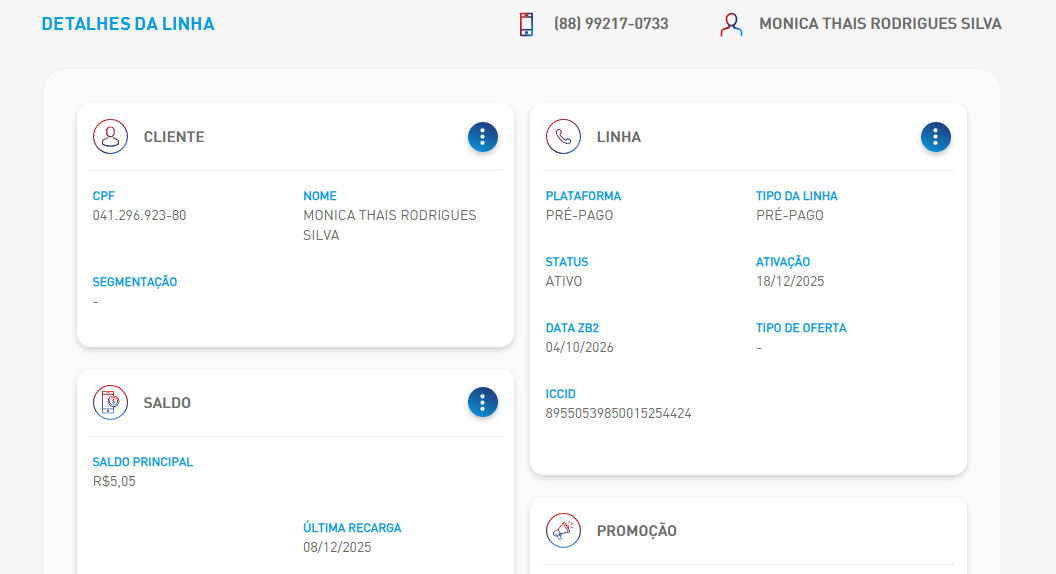This screenshot has width=1056, height=574.
Task: Click the customer name in the header
Action: [x=880, y=24]
